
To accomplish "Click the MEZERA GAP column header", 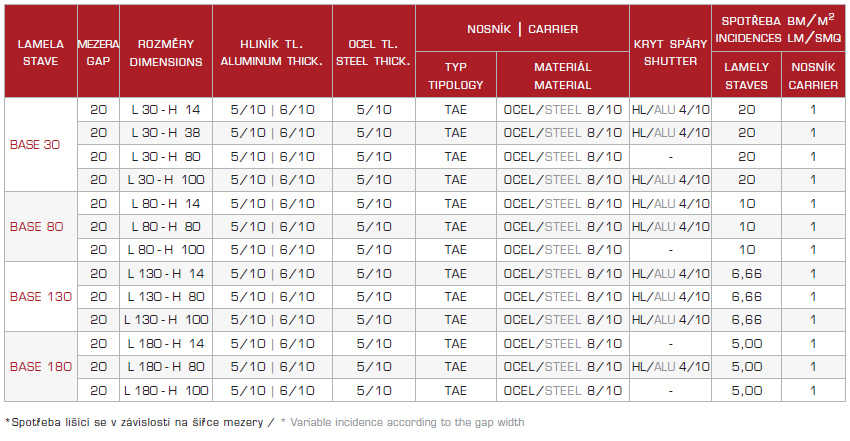I will pyautogui.click(x=98, y=52).
